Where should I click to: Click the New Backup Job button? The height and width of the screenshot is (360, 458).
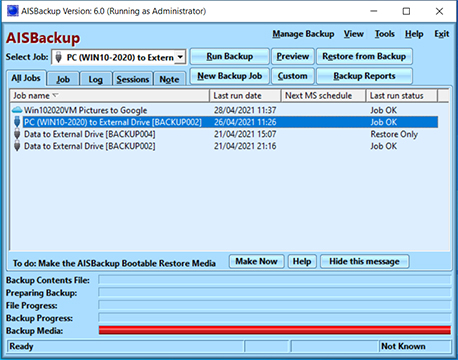point(229,76)
